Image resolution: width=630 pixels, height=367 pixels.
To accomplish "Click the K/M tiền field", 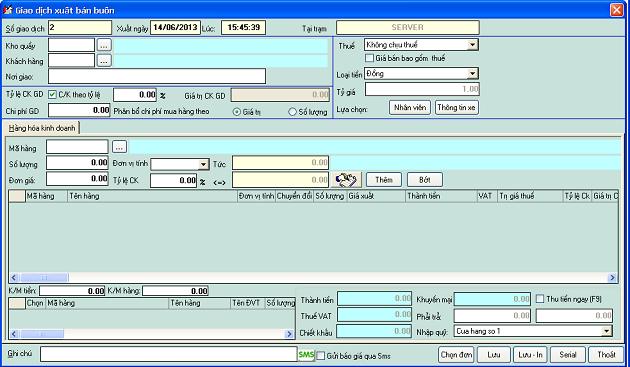I will pos(72,291).
